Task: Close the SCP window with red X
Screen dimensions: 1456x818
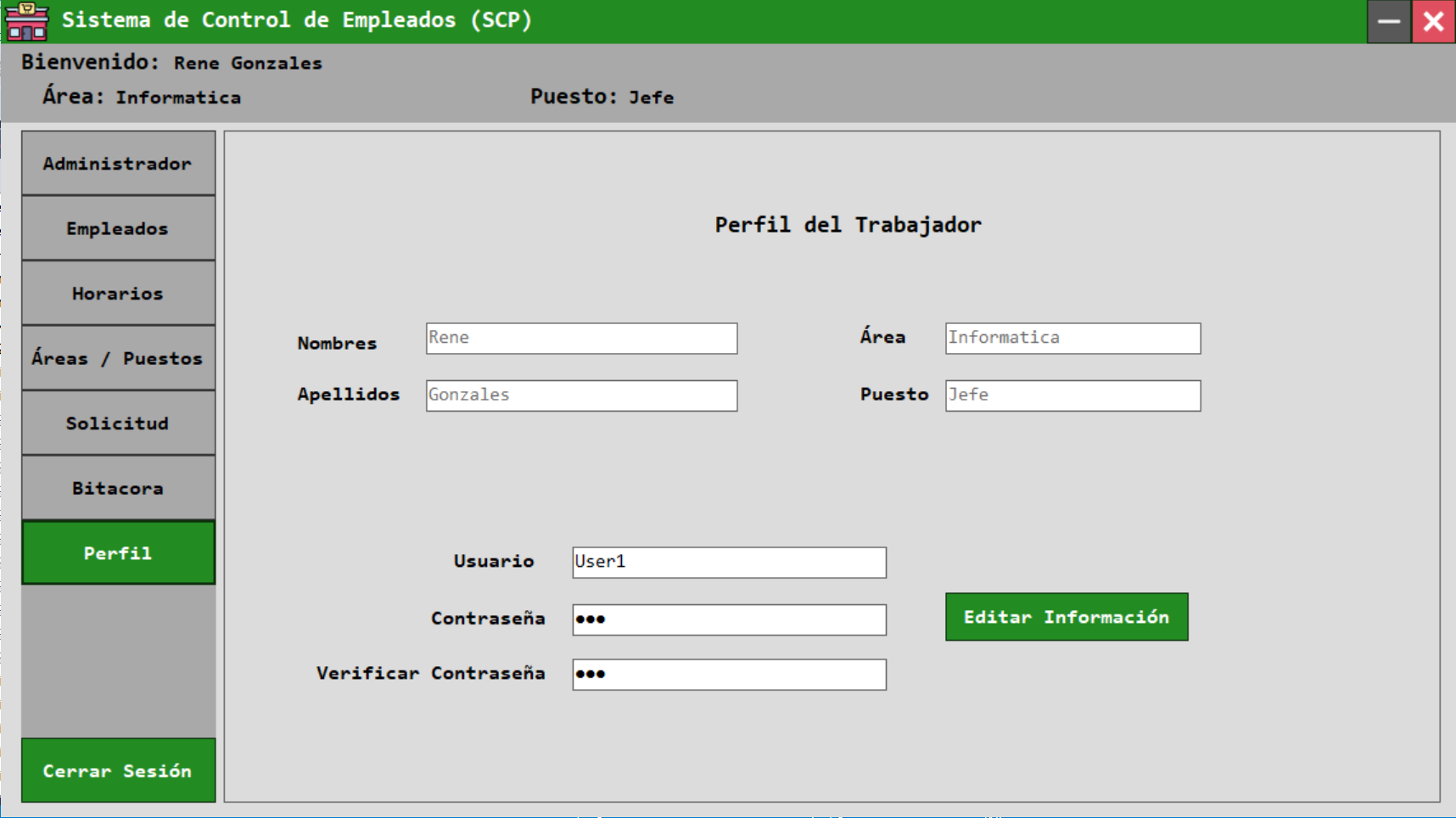Action: coord(1434,21)
